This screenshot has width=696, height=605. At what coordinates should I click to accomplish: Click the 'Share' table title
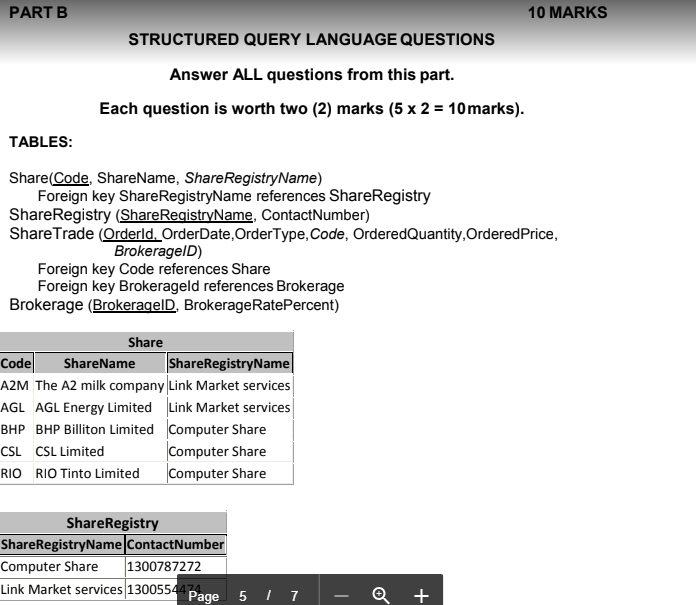[x=146, y=342]
